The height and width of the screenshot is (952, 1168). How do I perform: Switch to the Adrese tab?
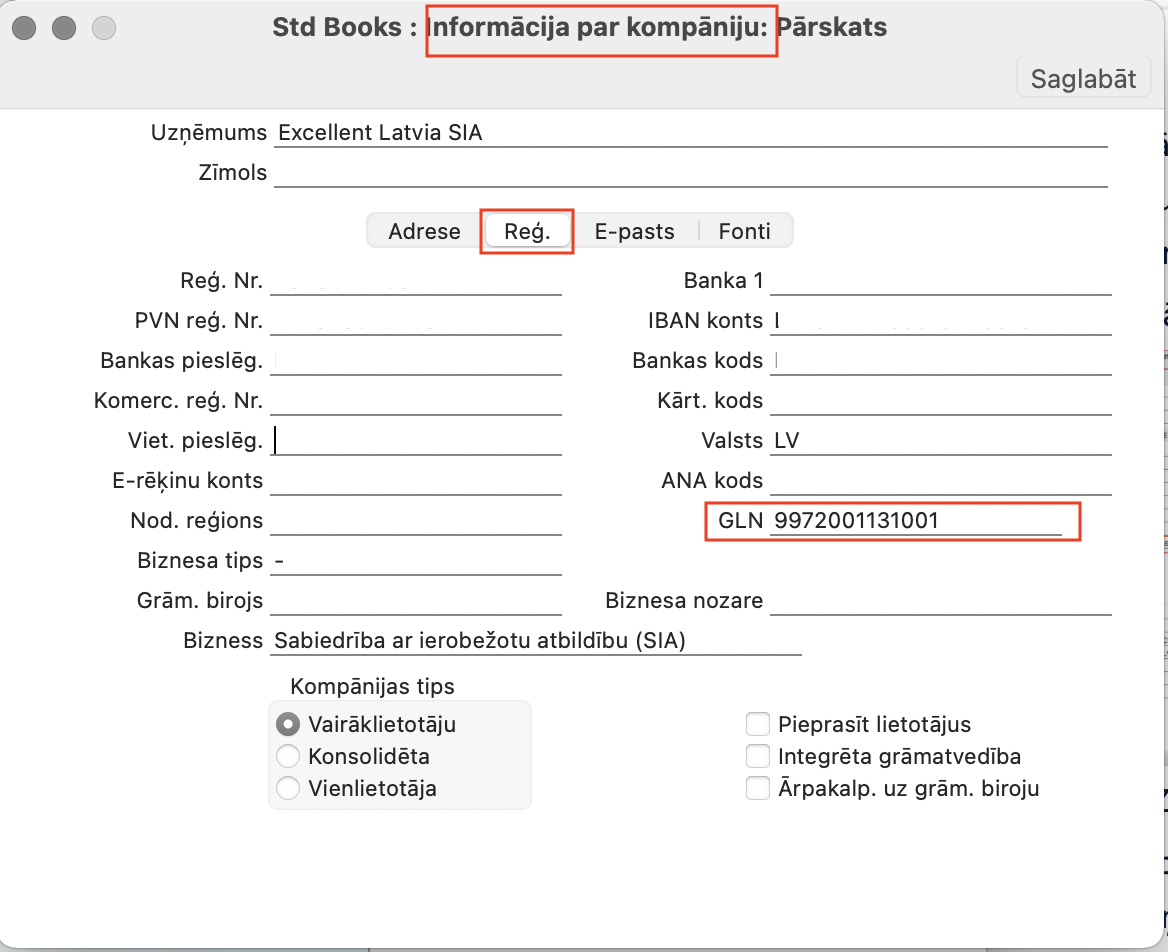(424, 231)
